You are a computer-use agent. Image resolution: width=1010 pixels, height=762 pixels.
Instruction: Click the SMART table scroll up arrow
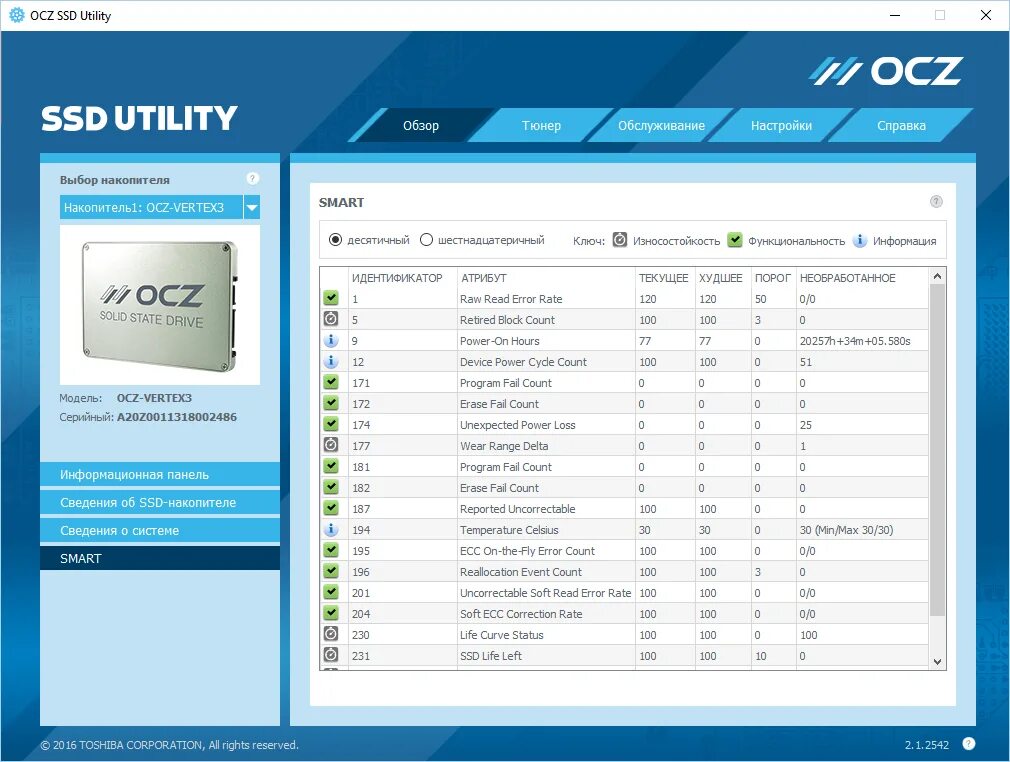(937, 276)
